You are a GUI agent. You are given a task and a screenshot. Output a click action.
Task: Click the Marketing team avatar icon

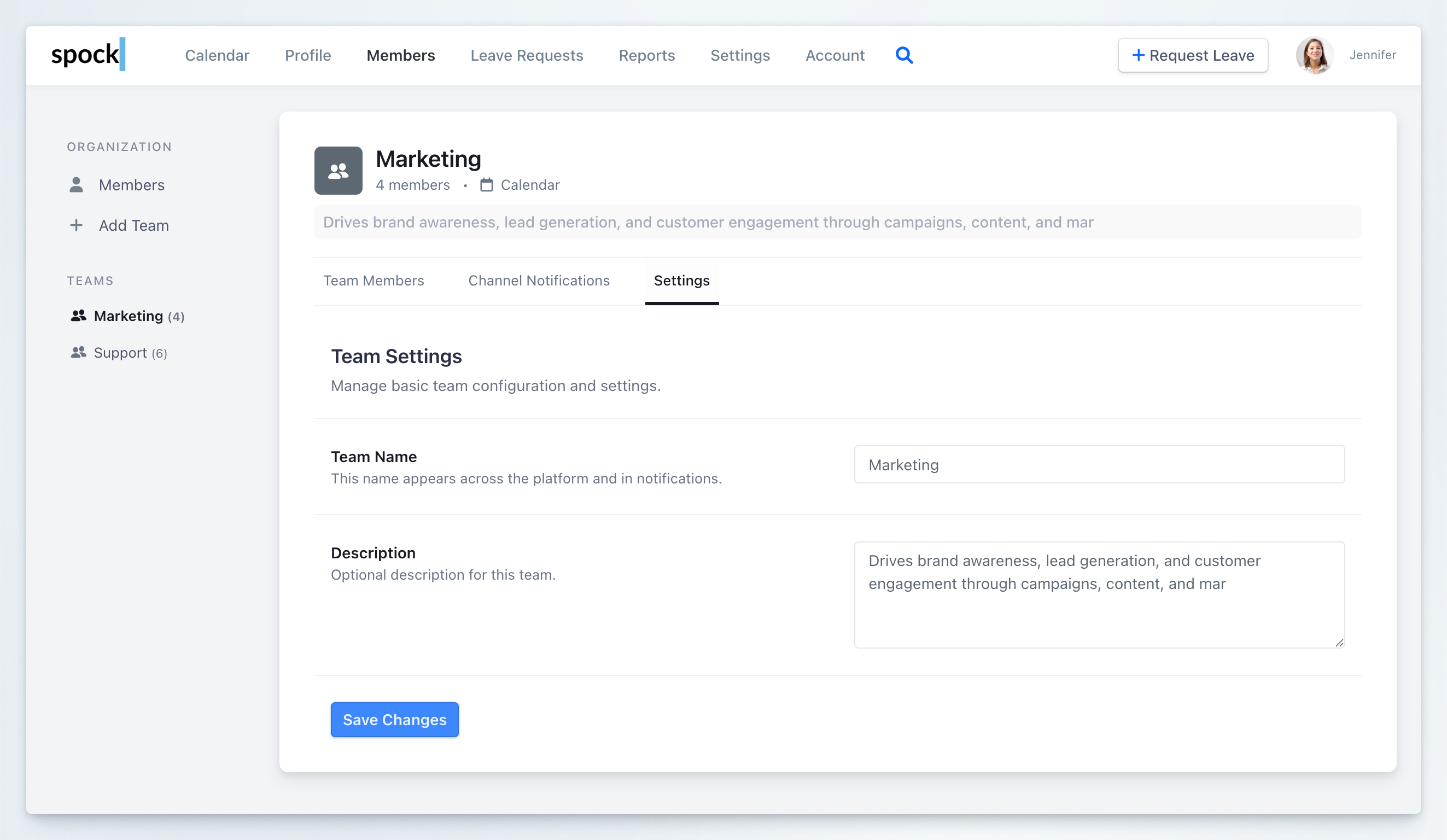coord(338,170)
